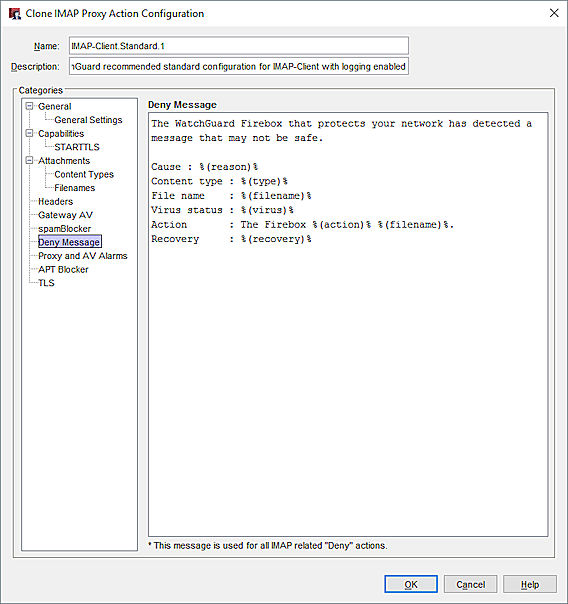Click the 'Virus status : %(virus)%' line
Image resolution: width=568 pixels, height=604 pixels.
[x=222, y=210]
